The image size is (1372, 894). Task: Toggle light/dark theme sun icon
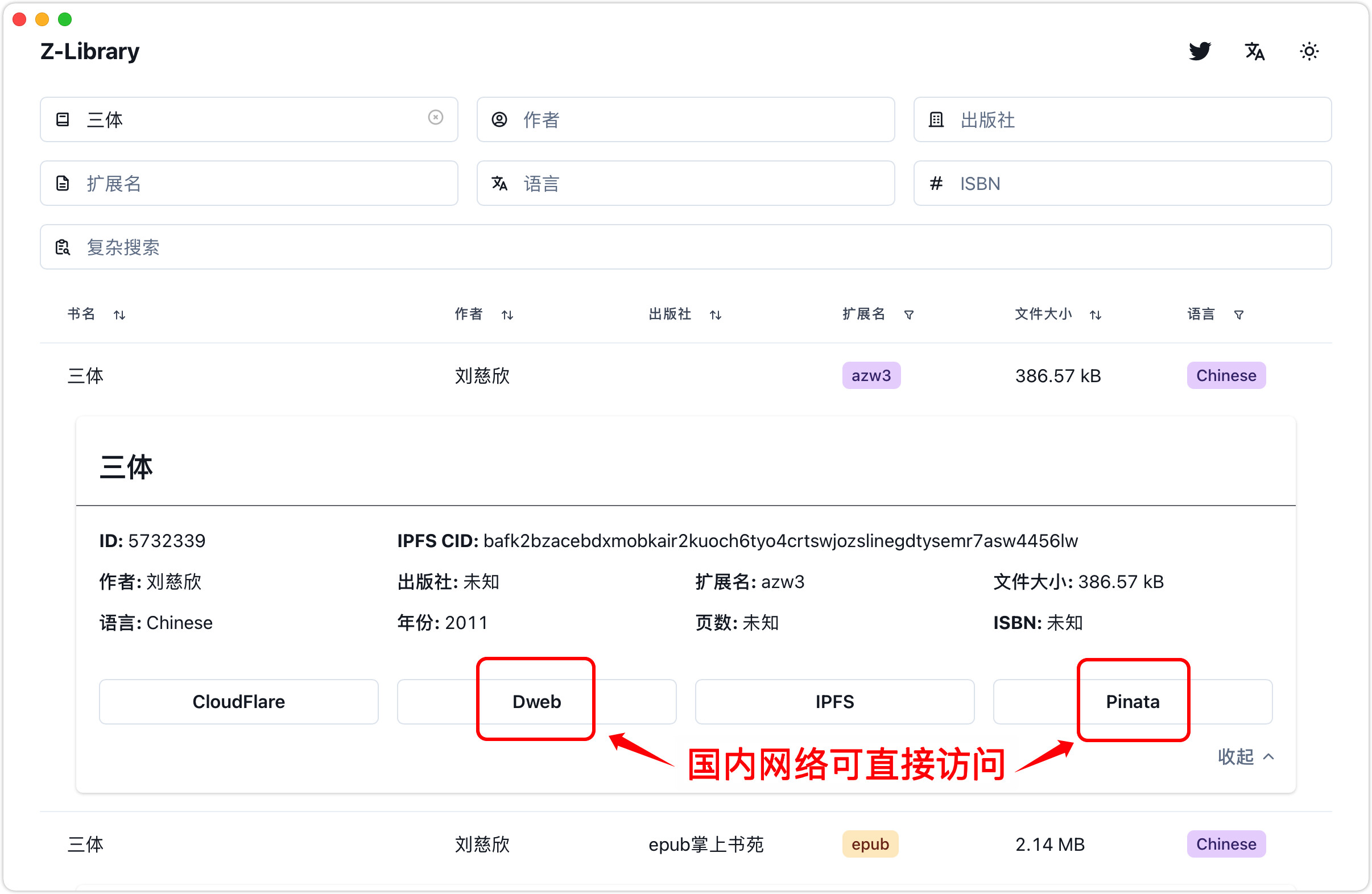click(x=1309, y=51)
